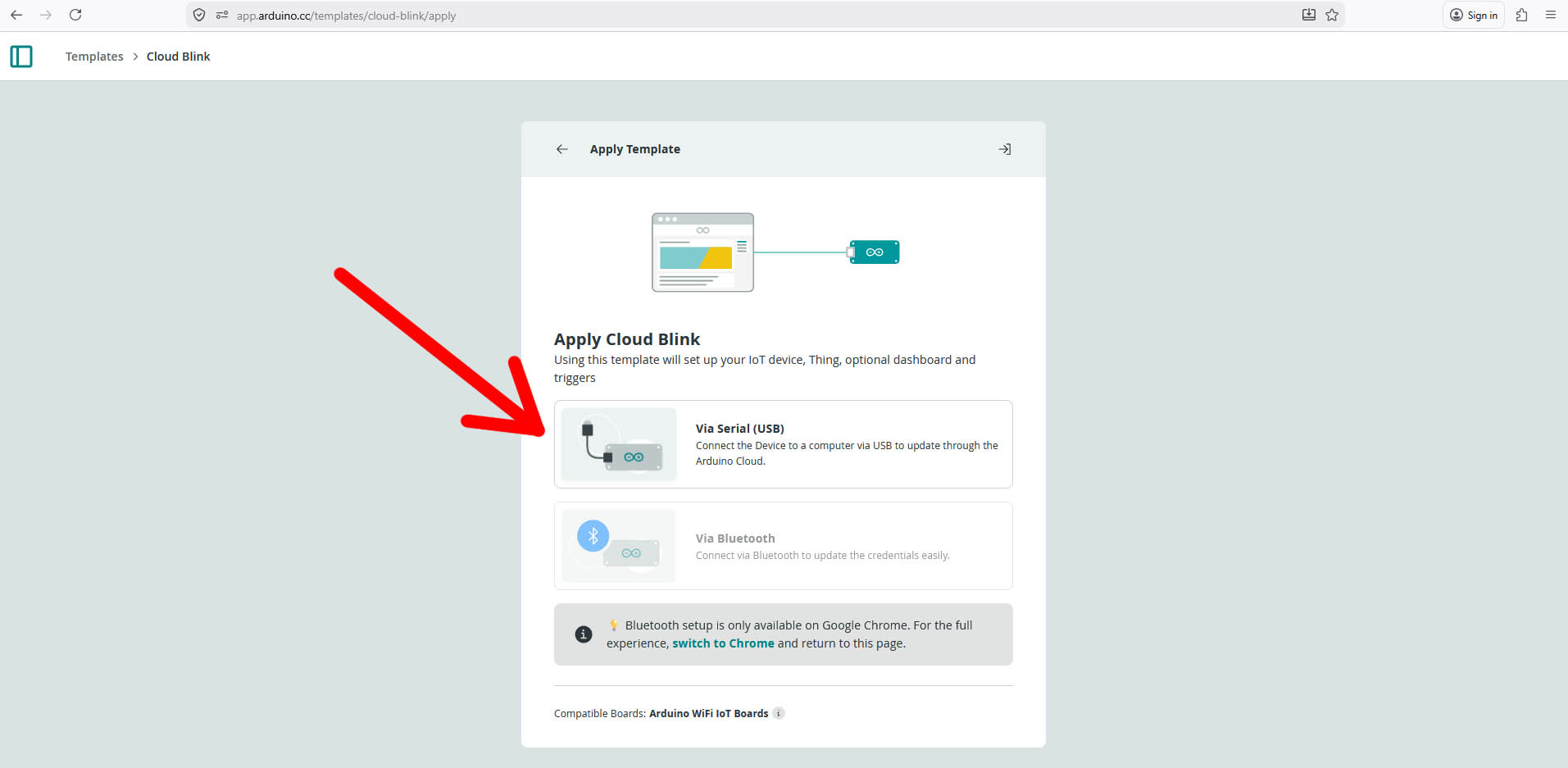
Task: Bookmark this page with the star icon
Action: coord(1332,15)
